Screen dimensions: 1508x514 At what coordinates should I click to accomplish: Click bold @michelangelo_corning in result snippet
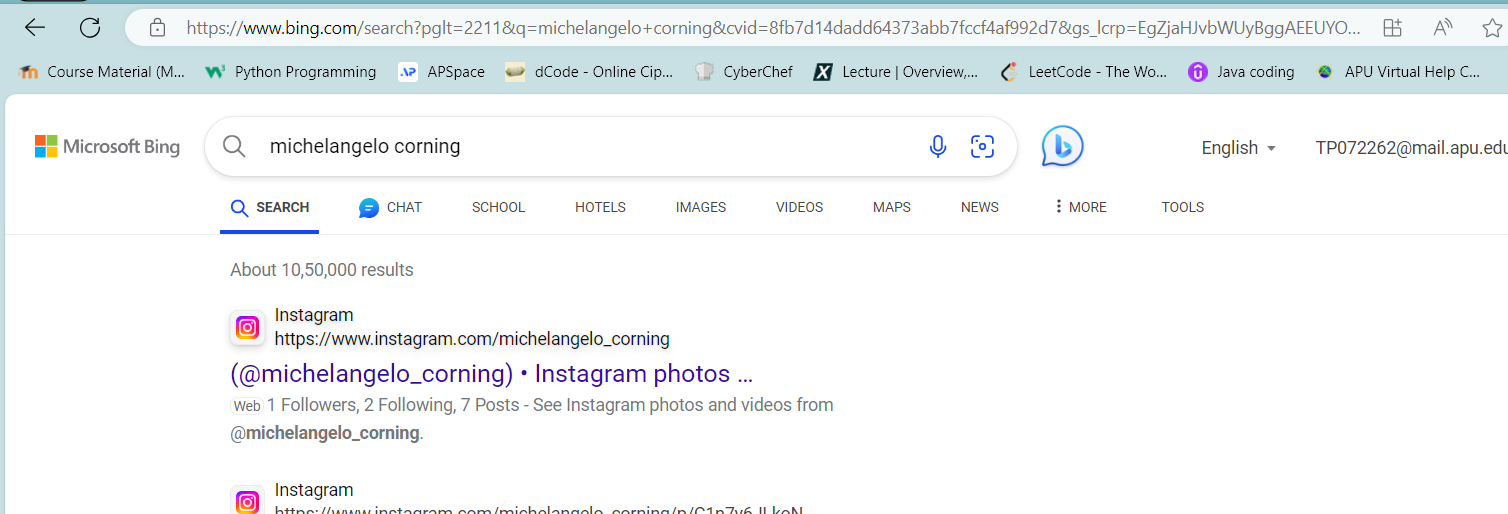(x=325, y=433)
